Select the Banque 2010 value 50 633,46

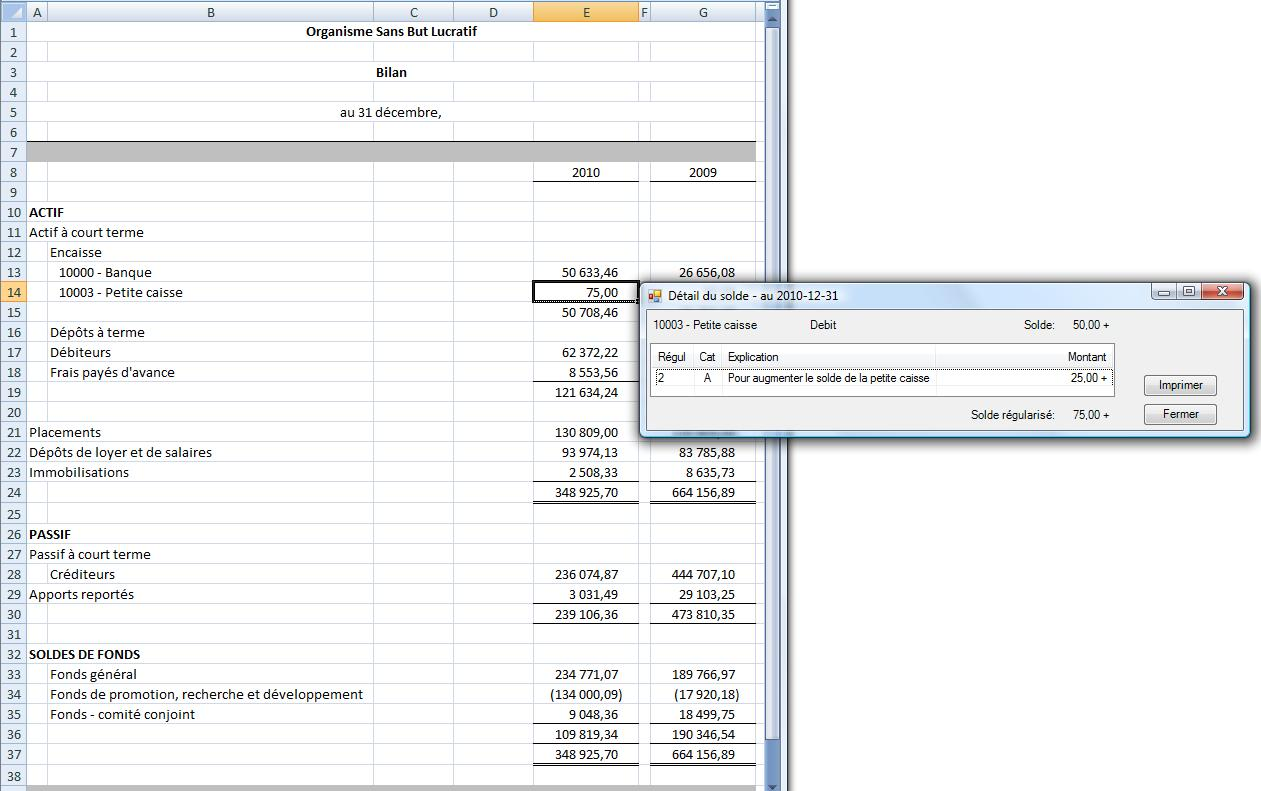click(586, 272)
